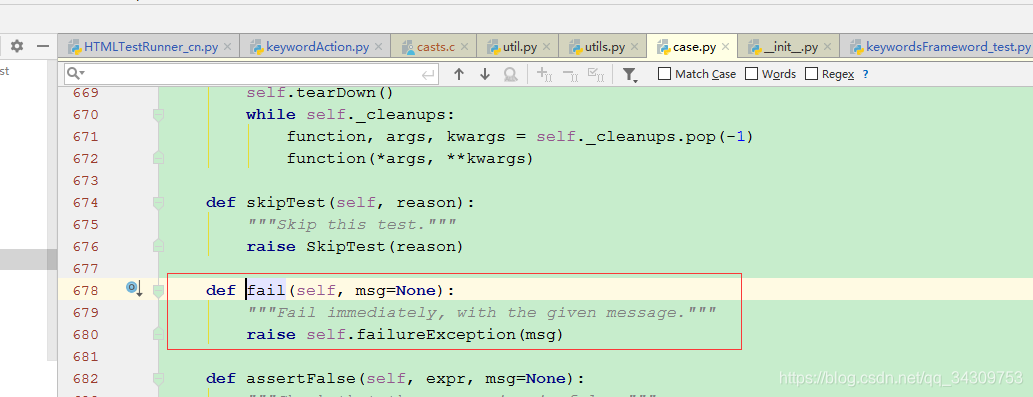Viewport: 1033px width, 397px height.
Task: Click line number 669 in gutter
Action: tap(86, 93)
